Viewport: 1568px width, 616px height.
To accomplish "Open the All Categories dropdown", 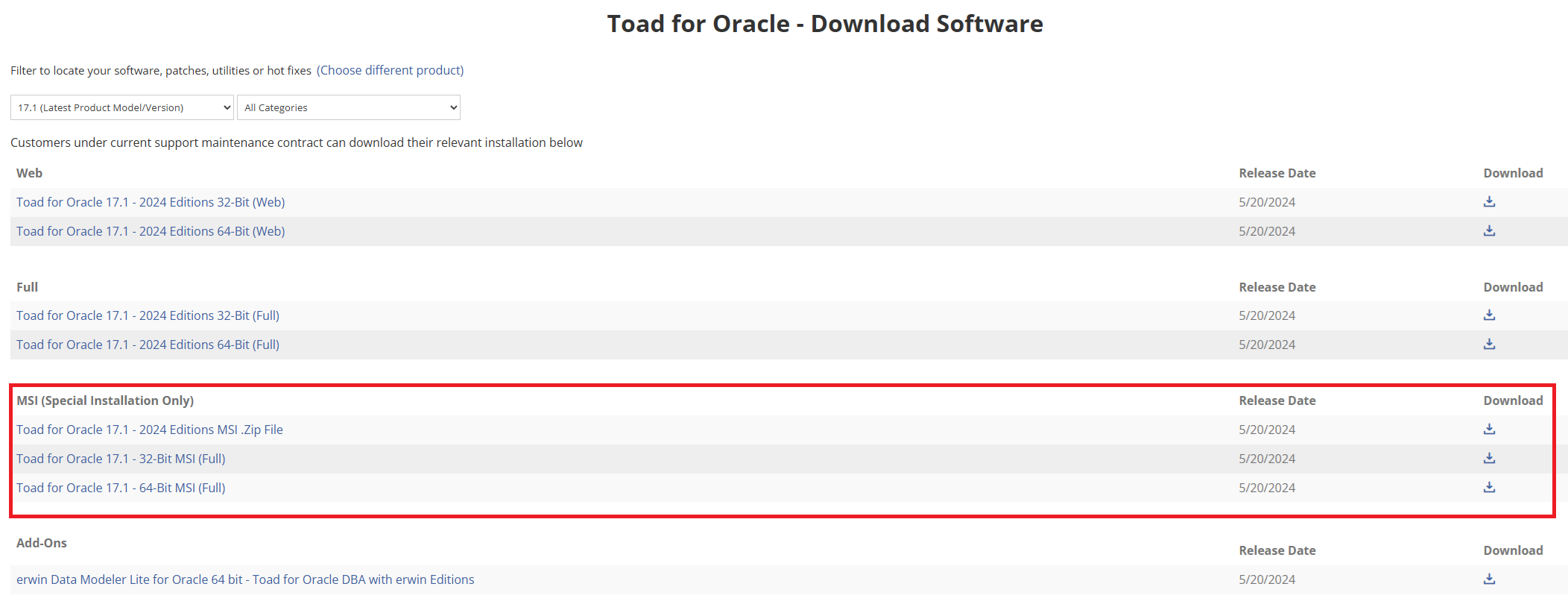I will coord(349,107).
